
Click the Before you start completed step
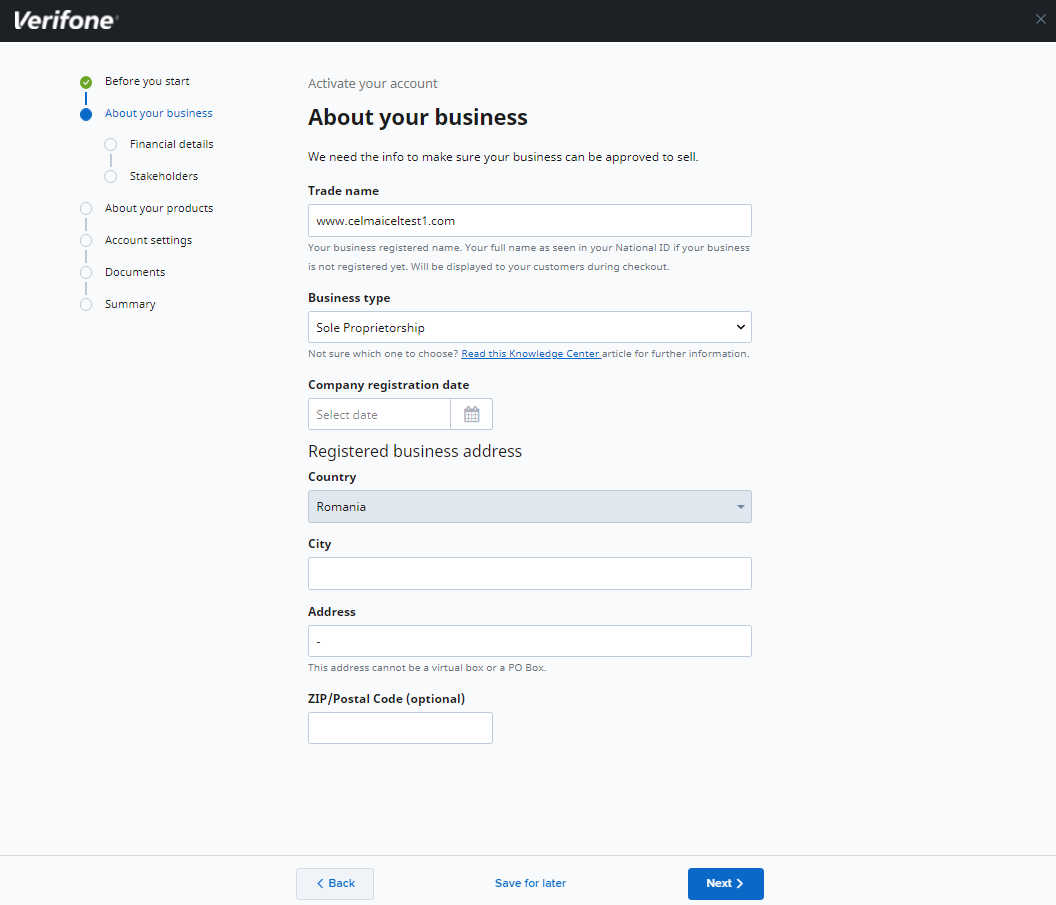[x=147, y=81]
